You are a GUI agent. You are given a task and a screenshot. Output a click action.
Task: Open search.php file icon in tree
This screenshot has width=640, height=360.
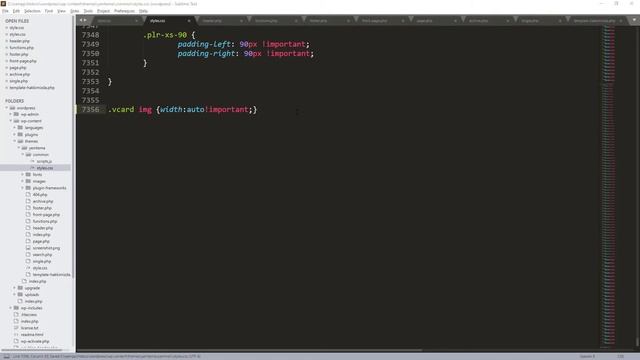(28, 254)
